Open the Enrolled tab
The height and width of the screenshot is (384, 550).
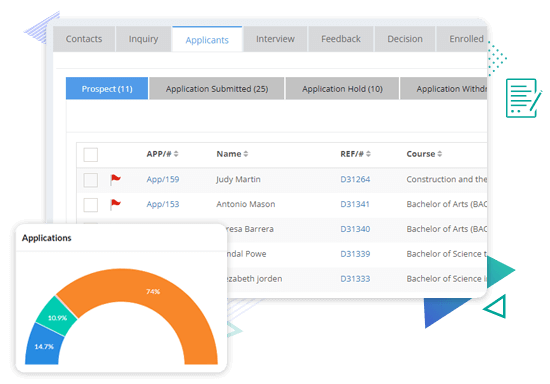point(462,39)
